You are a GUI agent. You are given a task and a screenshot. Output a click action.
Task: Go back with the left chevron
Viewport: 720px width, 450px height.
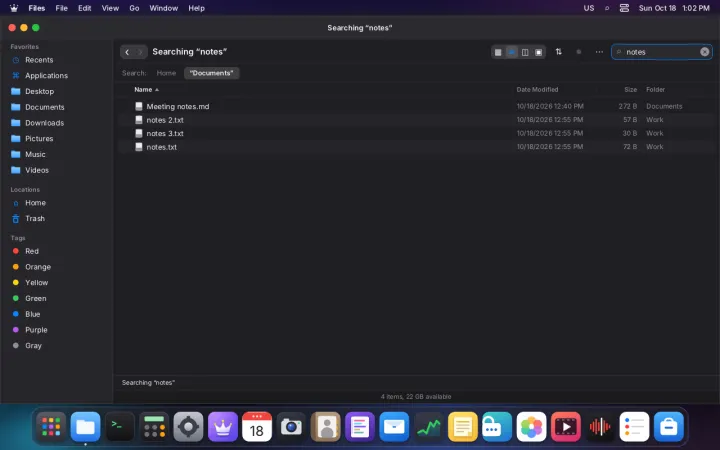[x=127, y=52]
